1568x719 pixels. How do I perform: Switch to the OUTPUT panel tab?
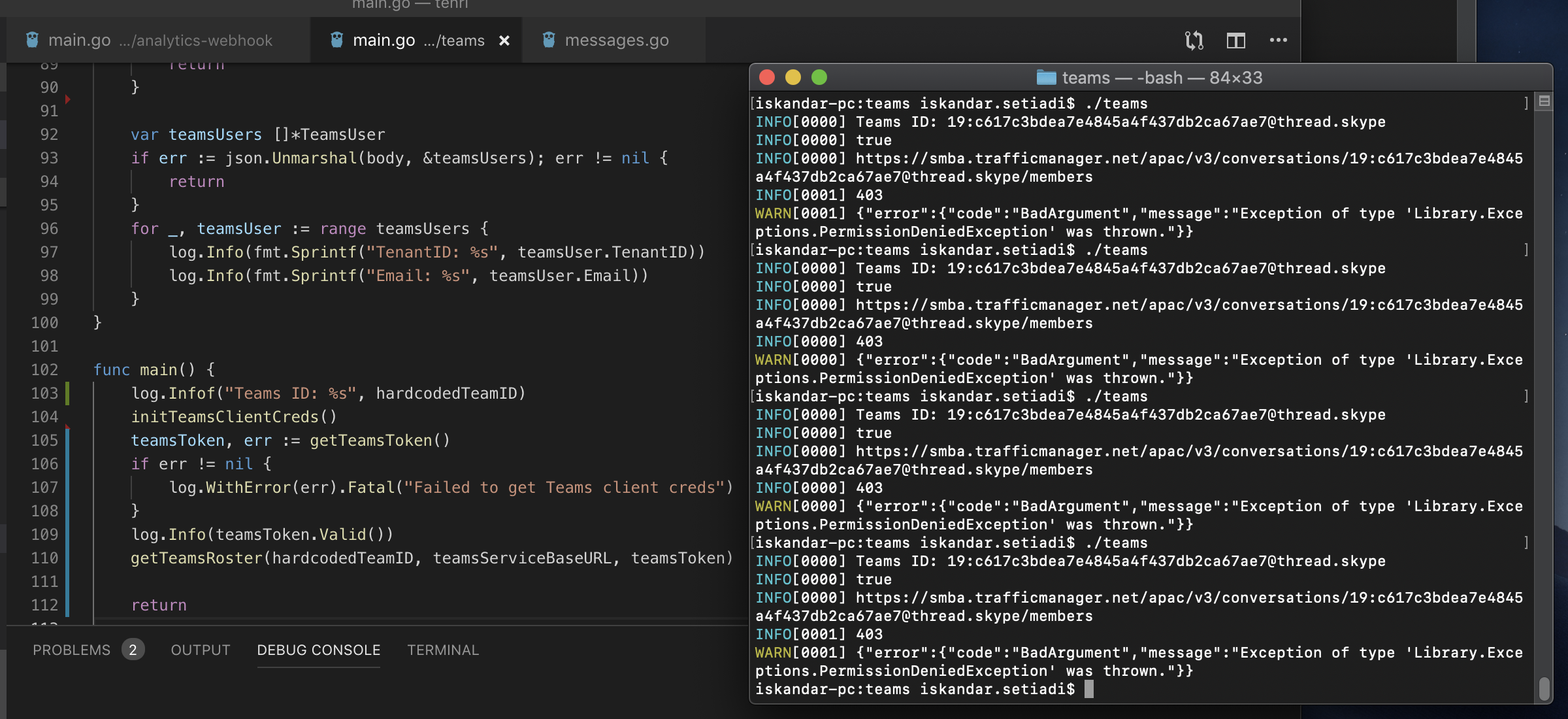201,650
